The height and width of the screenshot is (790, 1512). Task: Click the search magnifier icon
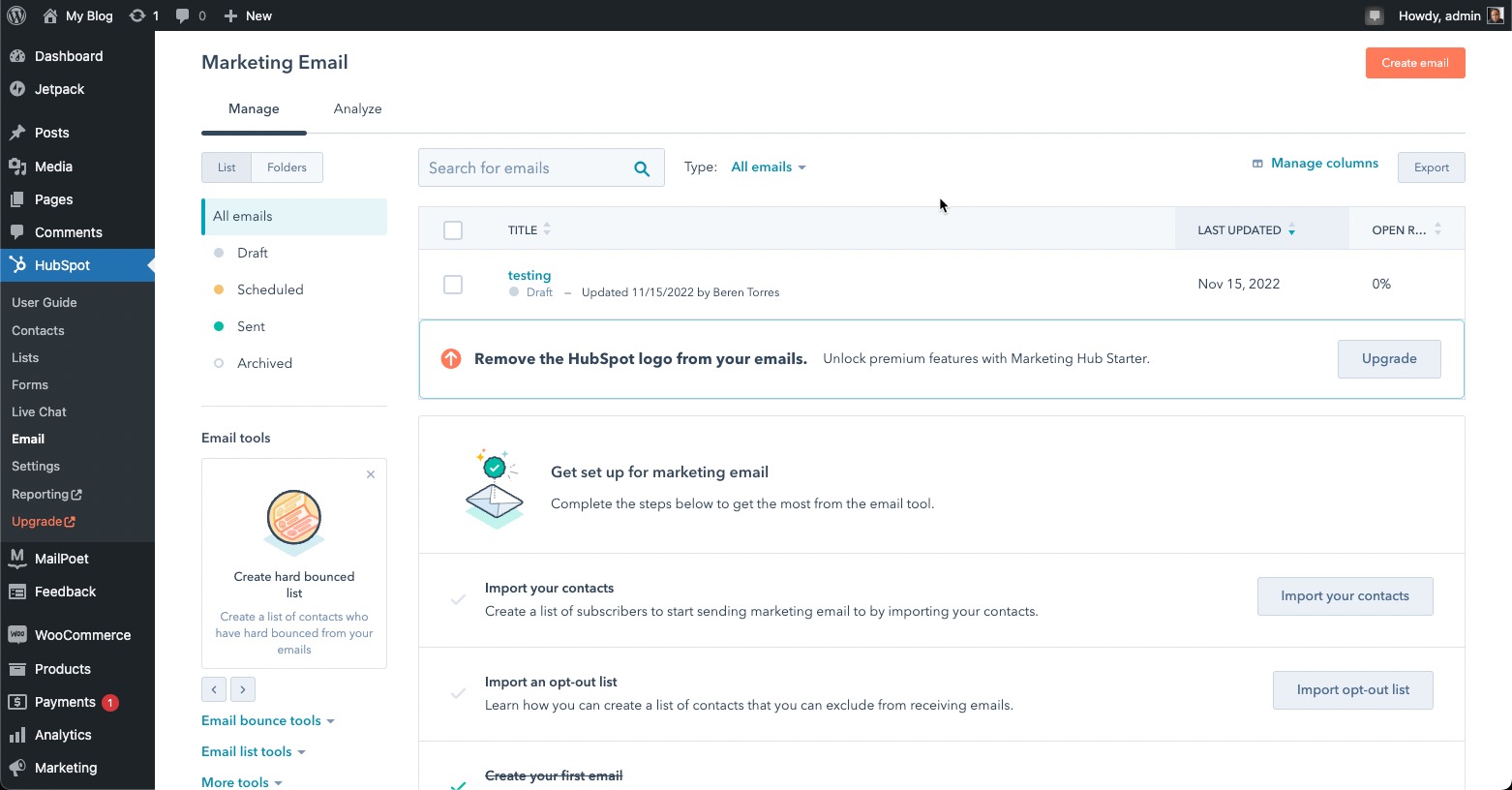(x=641, y=168)
